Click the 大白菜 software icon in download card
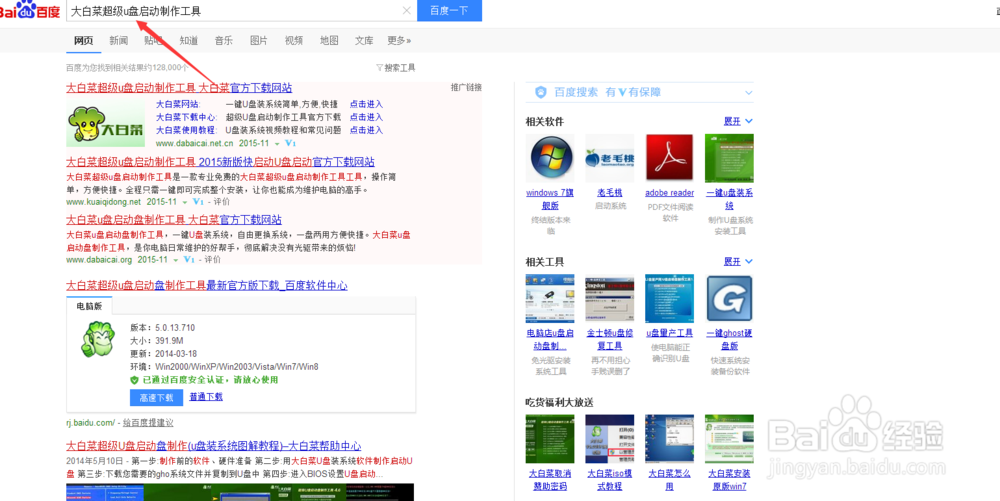The height and width of the screenshot is (501, 1000). [98, 339]
